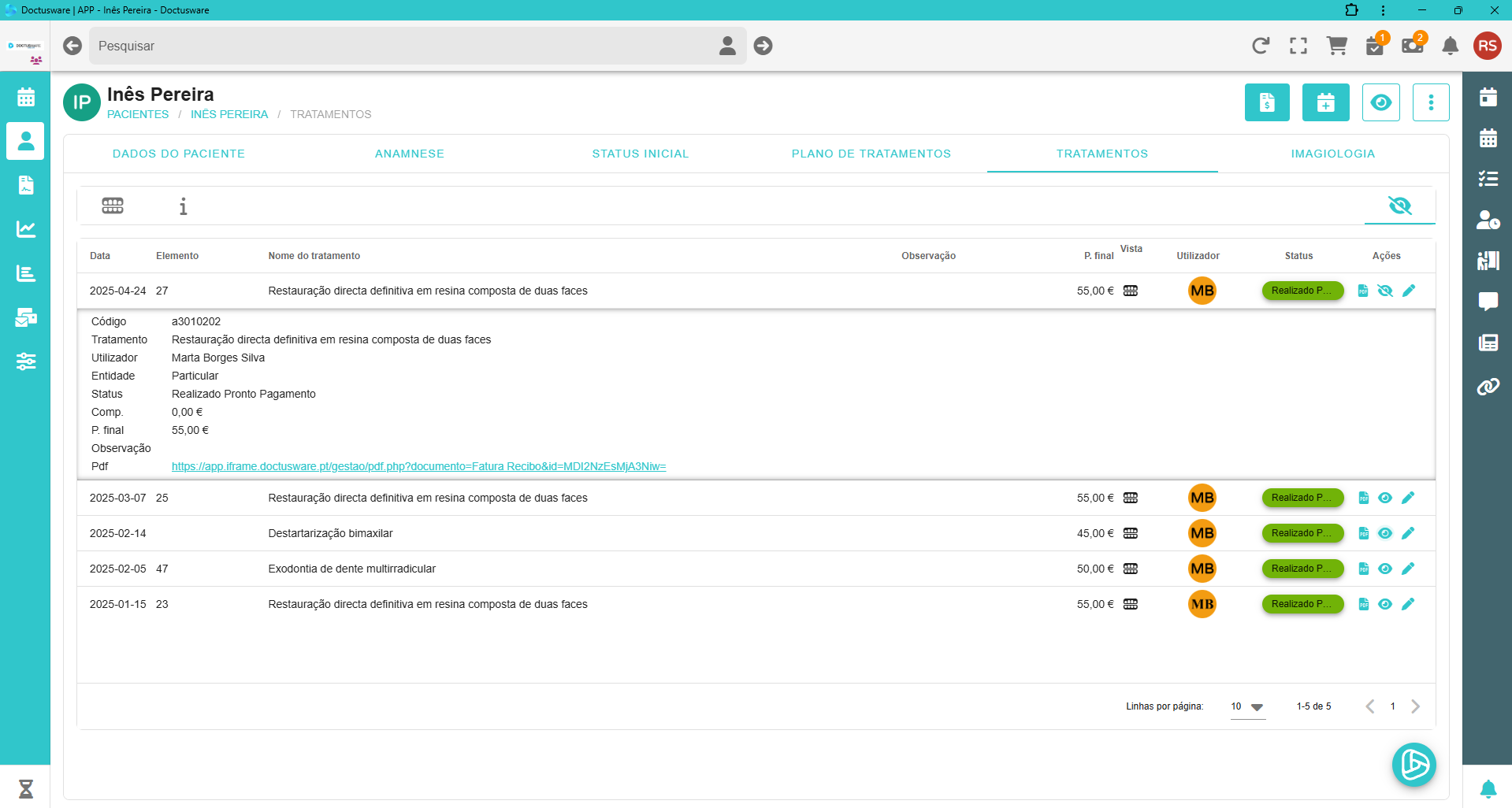Open the three-dots patient options menu
Viewport: 1512px width, 808px height.
coord(1431,102)
